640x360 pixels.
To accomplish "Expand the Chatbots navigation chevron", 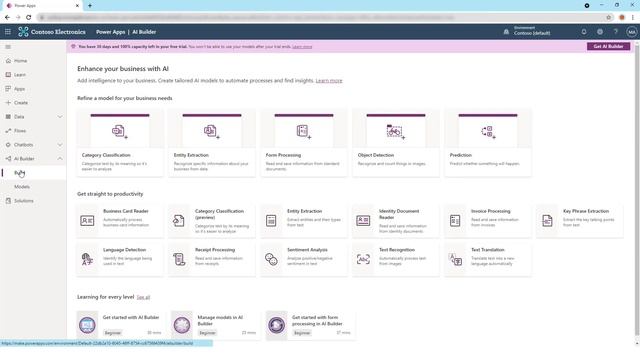I will [x=60, y=145].
